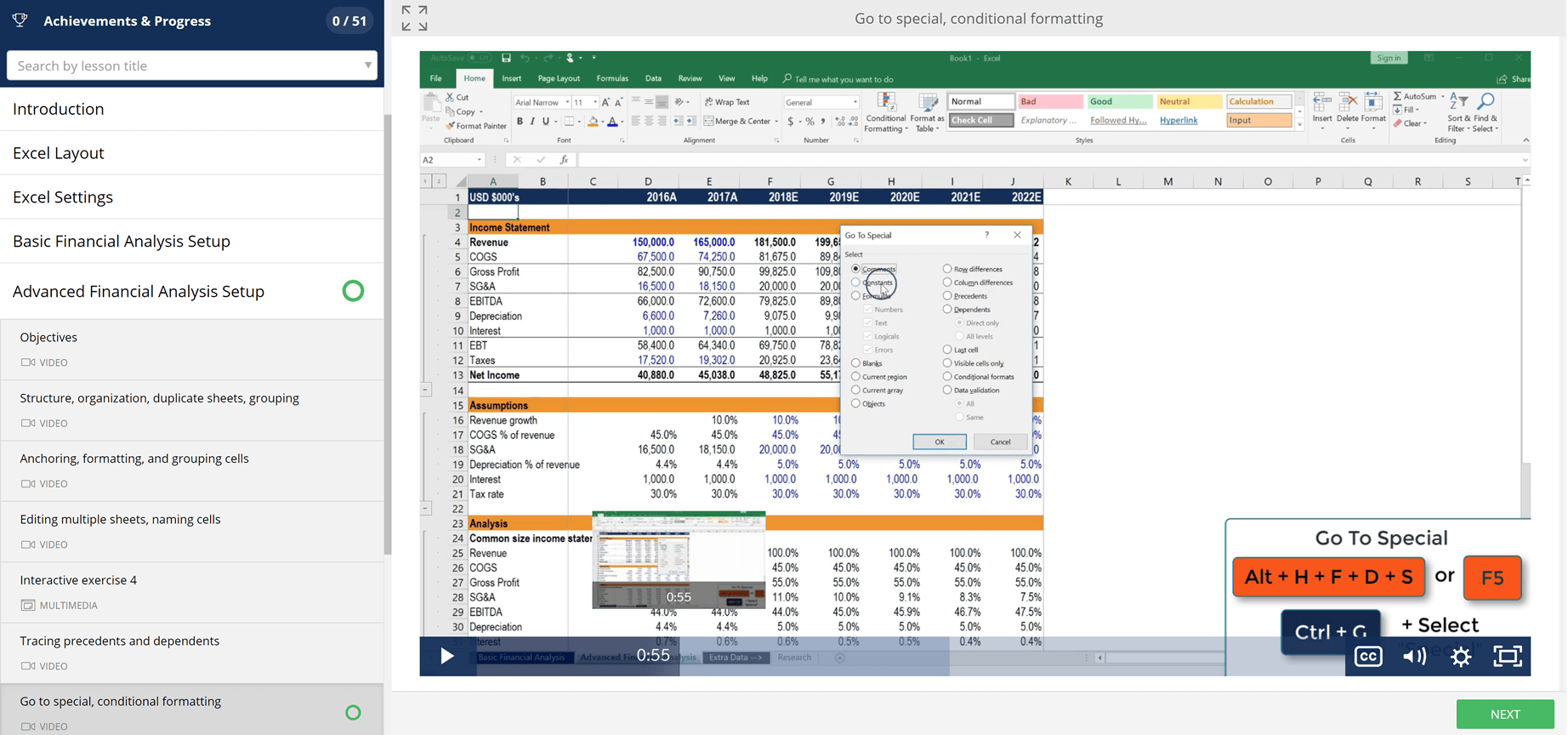Click OK in the Go To Special dialog
This screenshot has height=735, width=1568.
(x=939, y=442)
